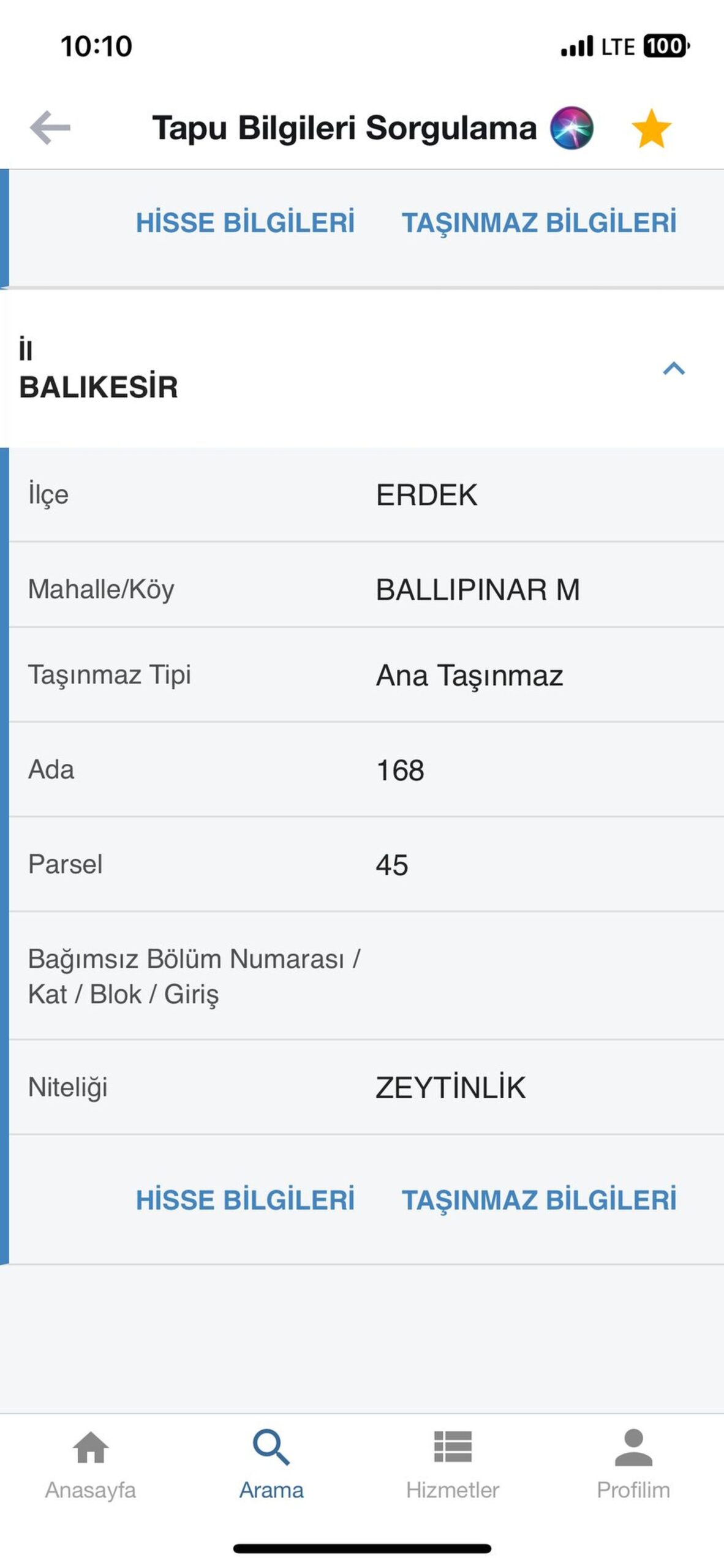724x1568 pixels.
Task: Select the Parsel 45 row
Action: pos(366,864)
